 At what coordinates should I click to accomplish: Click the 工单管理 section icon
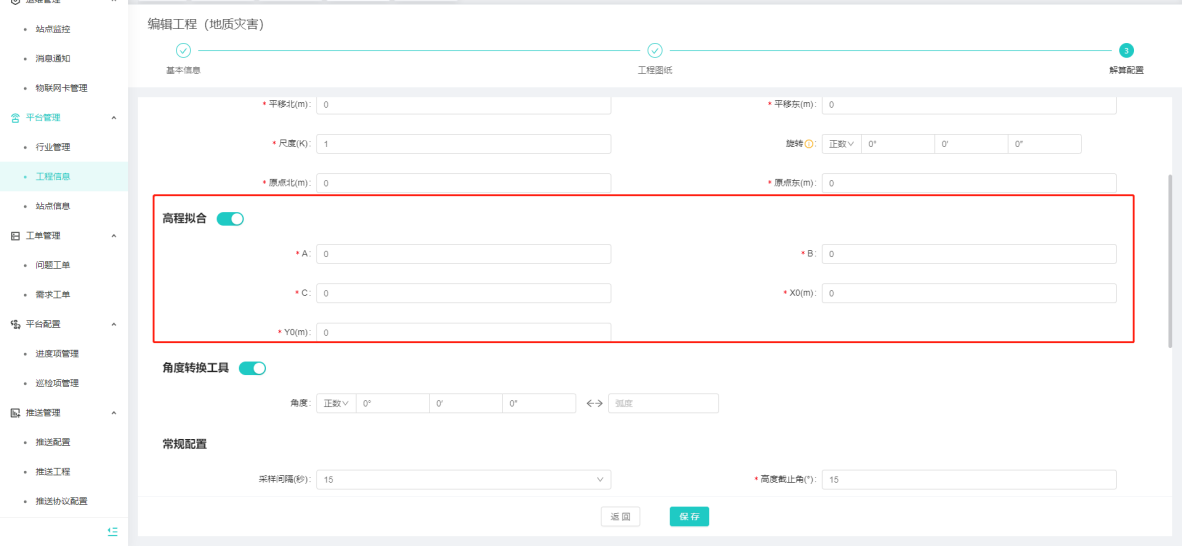click(x=14, y=236)
